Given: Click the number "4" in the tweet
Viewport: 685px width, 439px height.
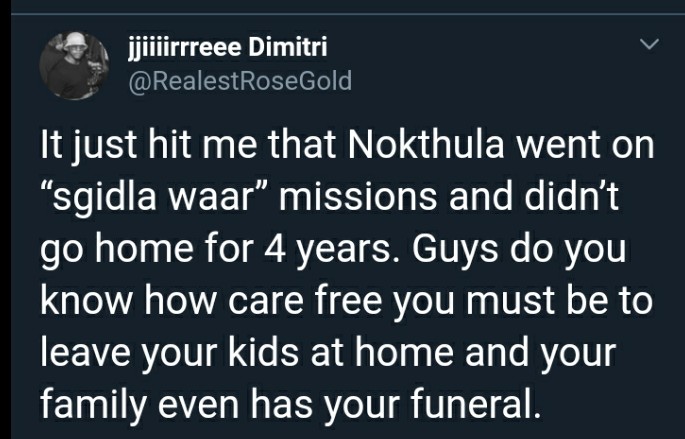Looking at the screenshot, I should click(275, 249).
